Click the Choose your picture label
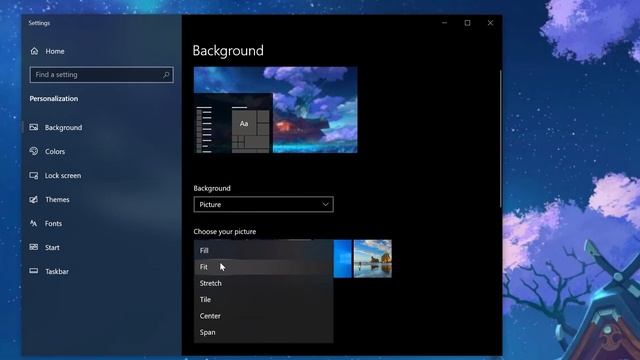 (225, 231)
